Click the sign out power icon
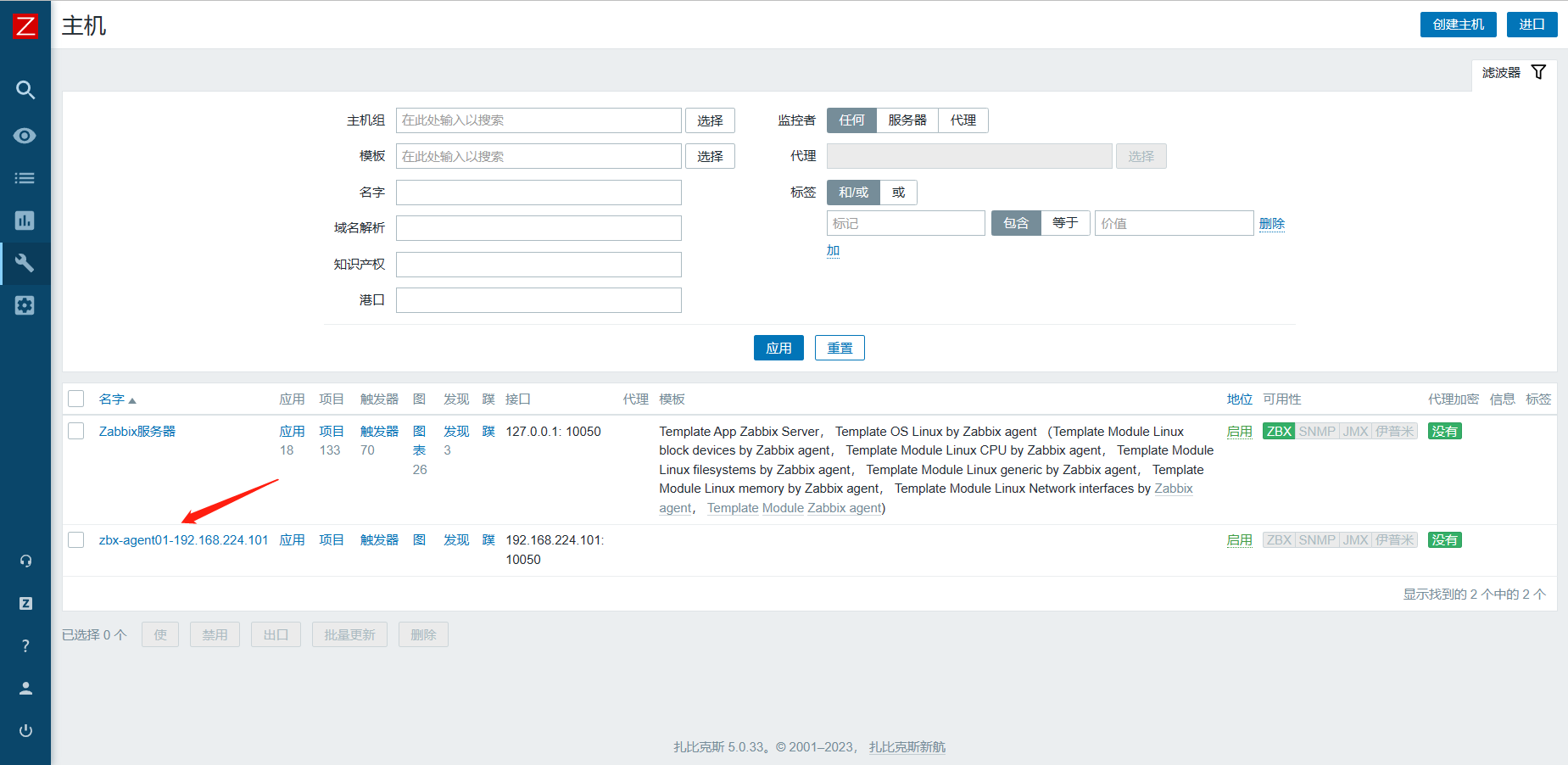Image resolution: width=1568 pixels, height=765 pixels. coord(25,730)
